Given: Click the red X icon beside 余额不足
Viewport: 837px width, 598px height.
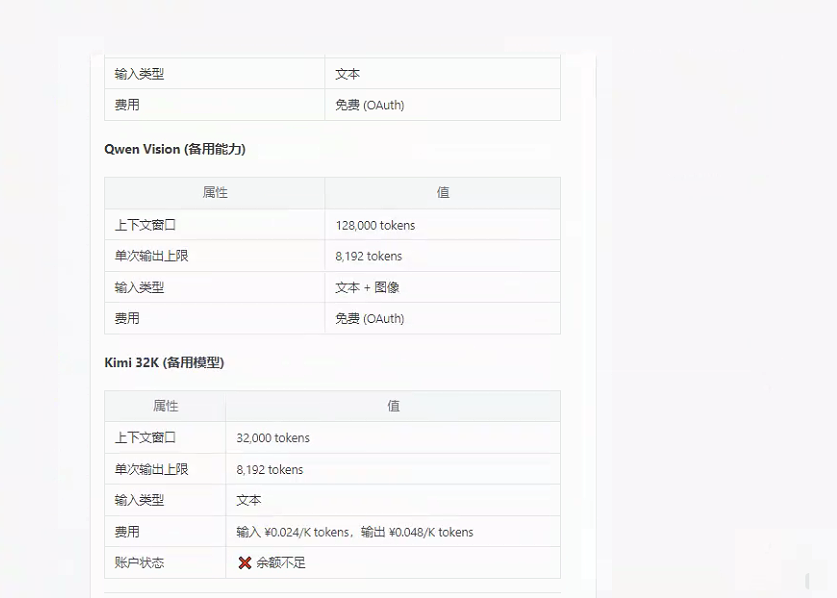Looking at the screenshot, I should tap(245, 563).
